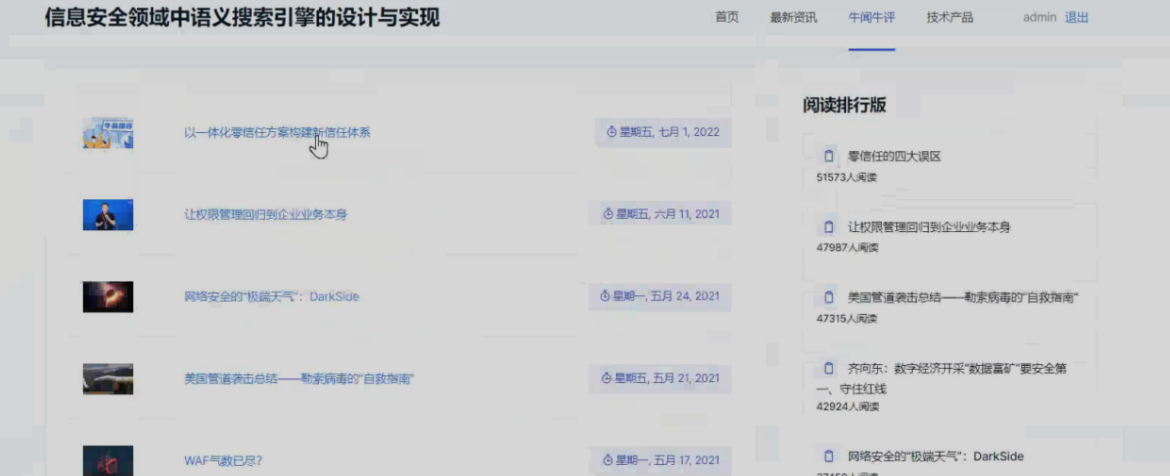The image size is (1170, 476).
Task: Open 技术产品 in the top navigation
Action: click(950, 18)
